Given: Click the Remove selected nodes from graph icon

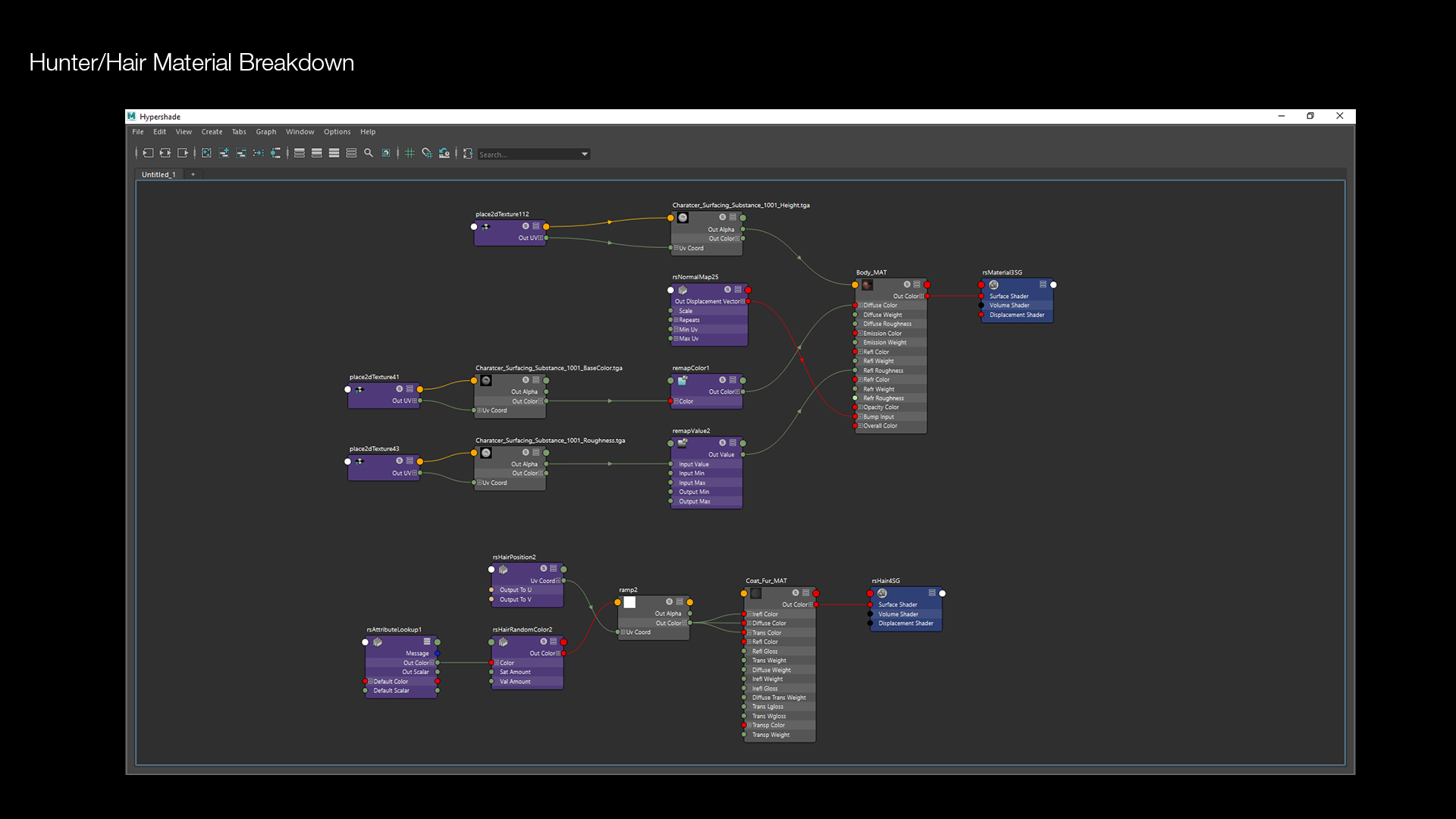Looking at the screenshot, I should coord(241,153).
